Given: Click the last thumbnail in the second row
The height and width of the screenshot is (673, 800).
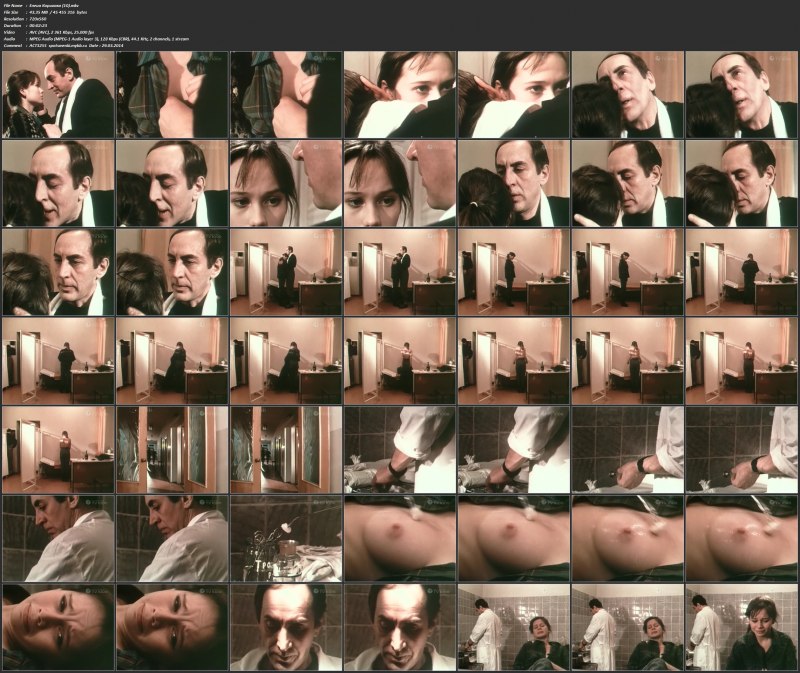Looking at the screenshot, I should [741, 182].
